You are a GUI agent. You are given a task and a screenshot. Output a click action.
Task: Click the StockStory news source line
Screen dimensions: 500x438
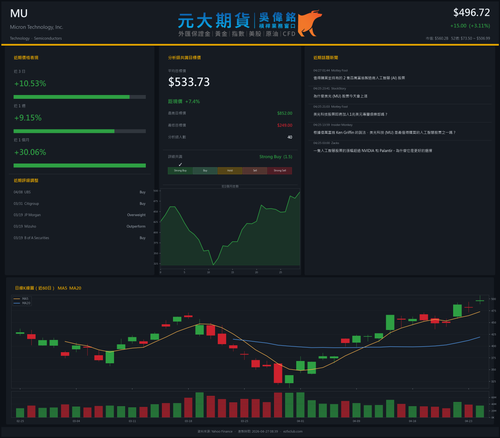tap(330, 88)
